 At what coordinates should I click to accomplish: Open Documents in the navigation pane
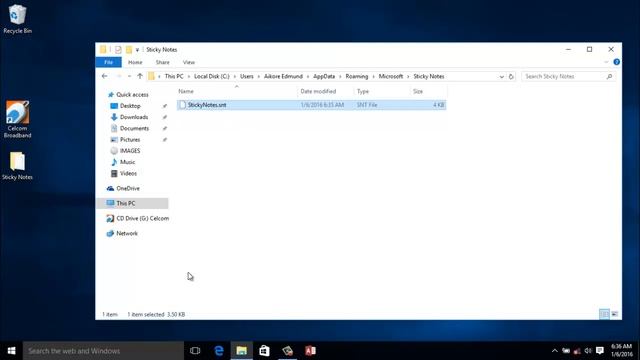(134, 128)
